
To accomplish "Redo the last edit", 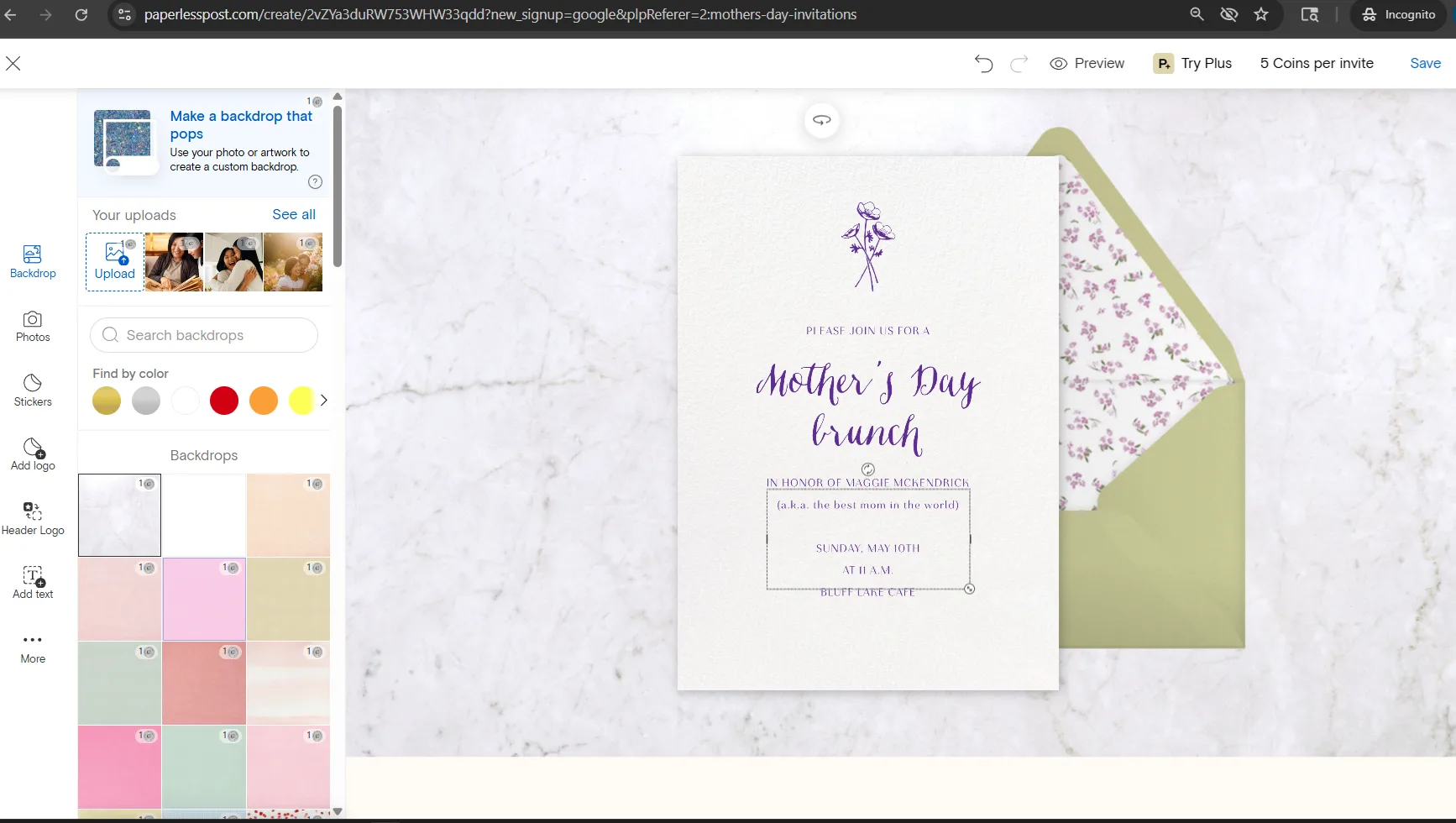I will point(1019,64).
